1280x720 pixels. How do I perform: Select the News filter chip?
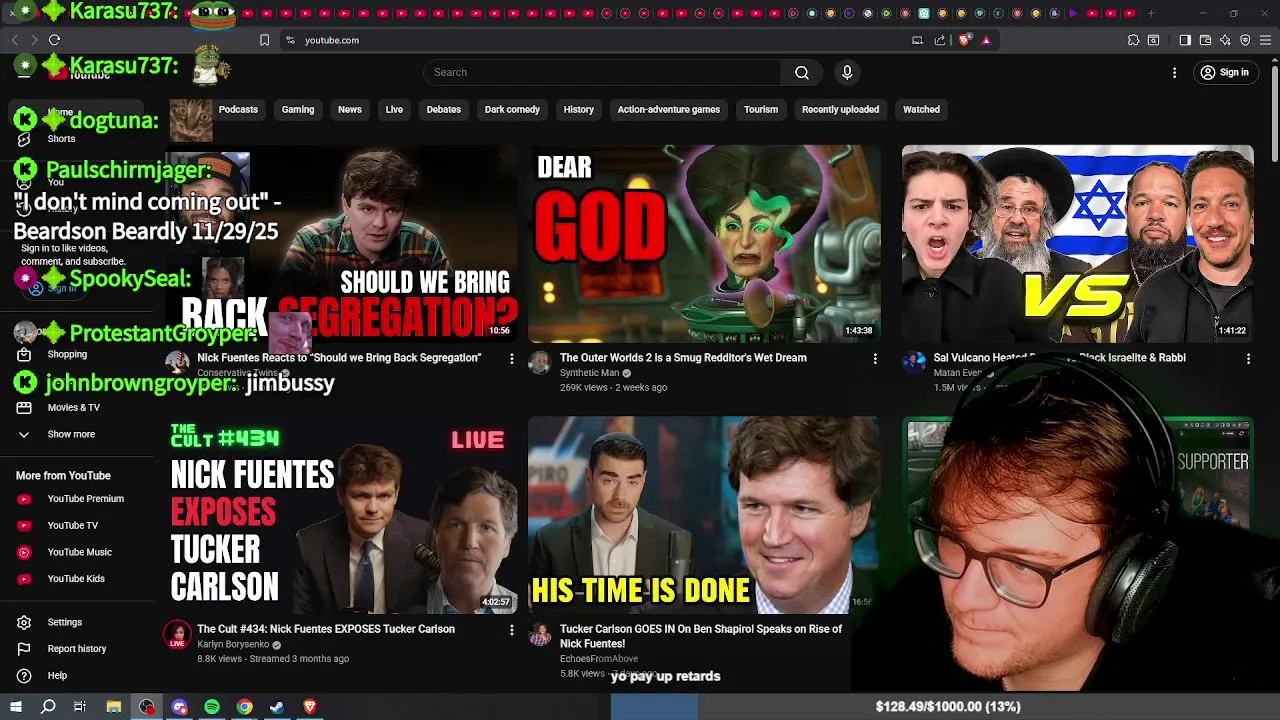pyautogui.click(x=350, y=109)
